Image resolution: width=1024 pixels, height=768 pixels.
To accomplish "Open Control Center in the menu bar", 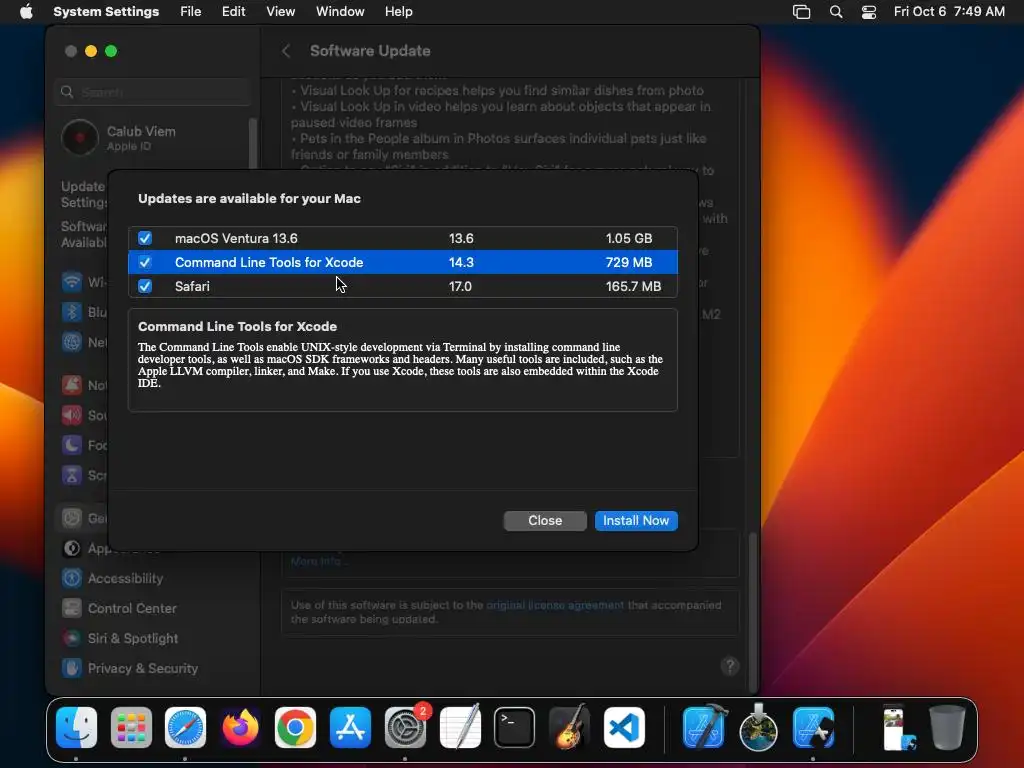I will (x=869, y=12).
